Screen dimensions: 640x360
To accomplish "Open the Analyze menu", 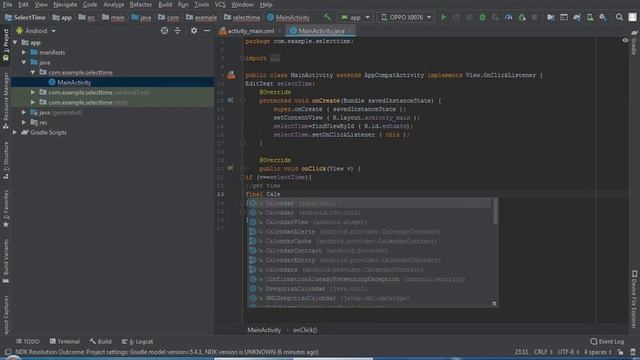I will tap(113, 4).
